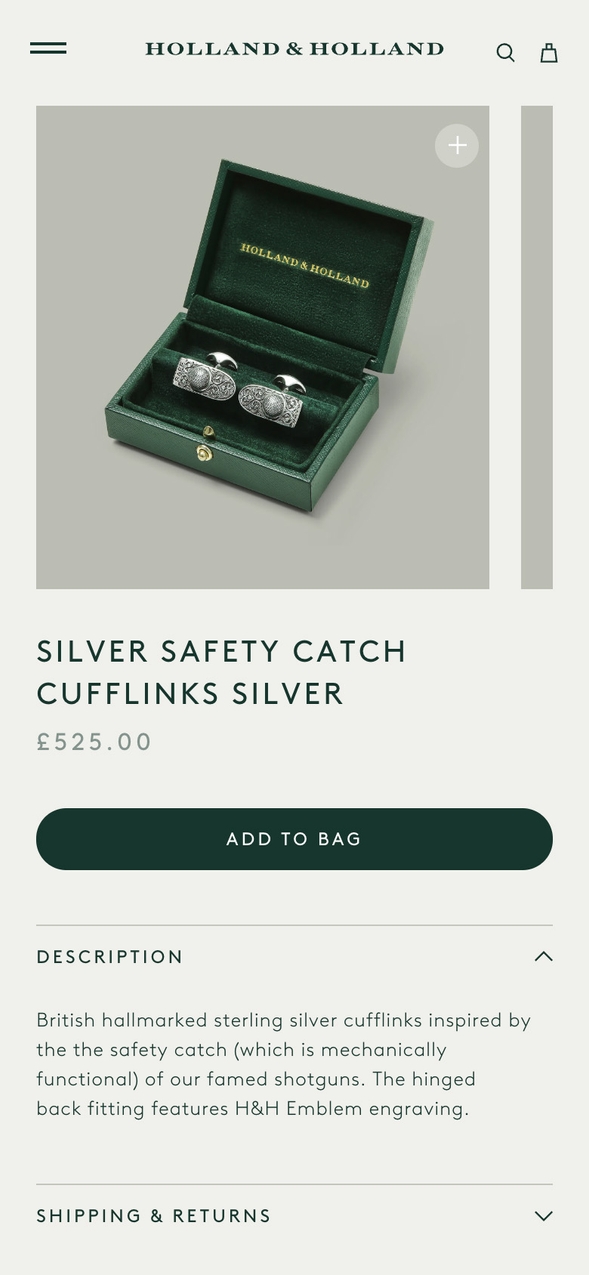
Task: Click the gold clasp on the box
Action: [x=205, y=453]
